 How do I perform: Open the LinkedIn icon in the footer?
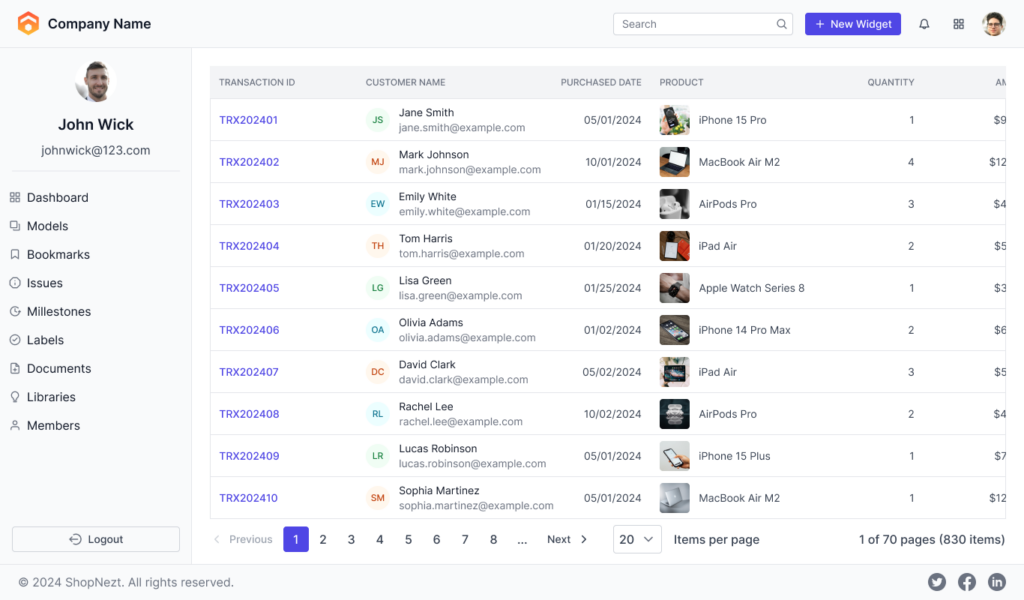pyautogui.click(x=996, y=581)
